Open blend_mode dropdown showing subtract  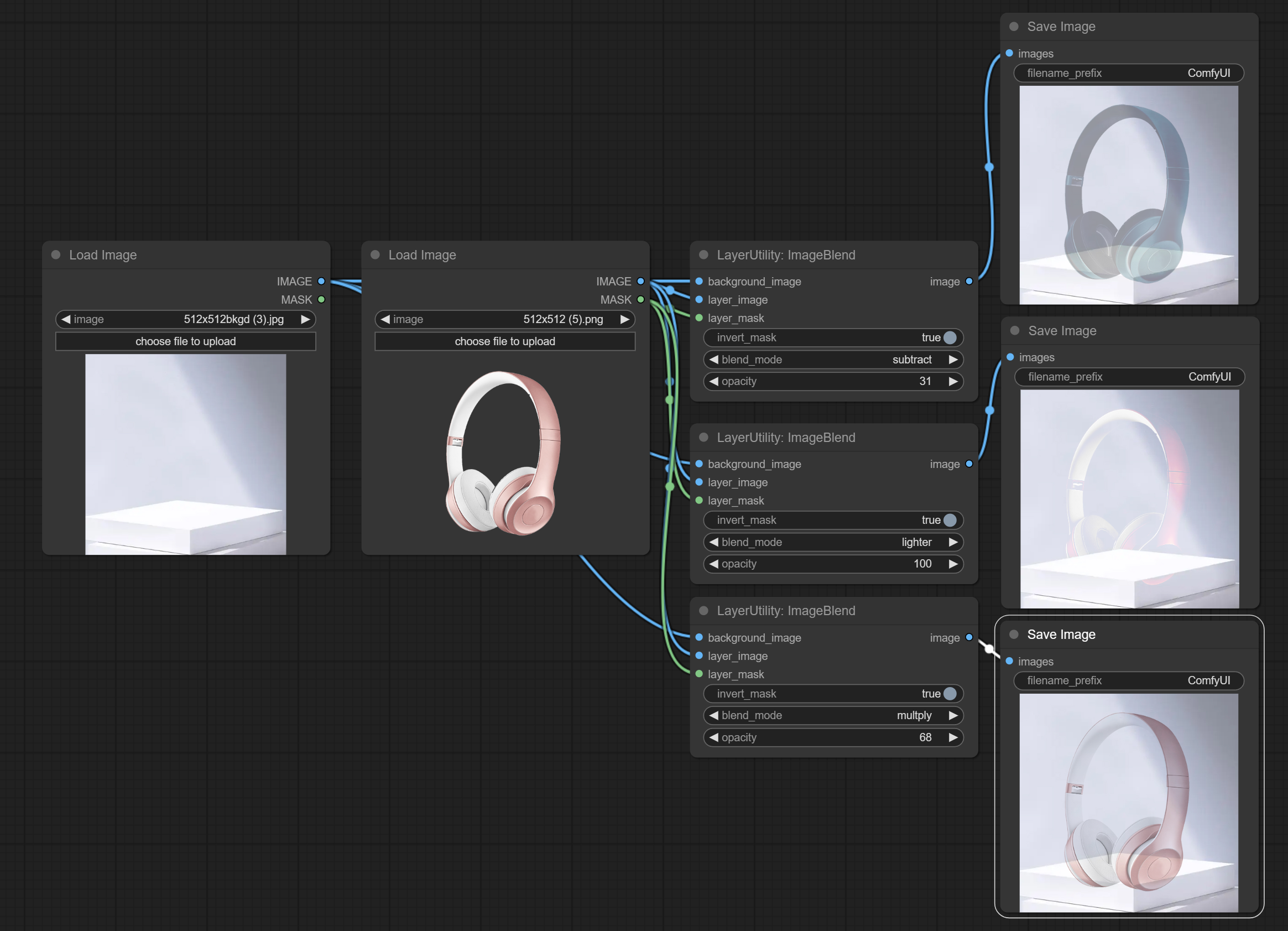pos(833,360)
